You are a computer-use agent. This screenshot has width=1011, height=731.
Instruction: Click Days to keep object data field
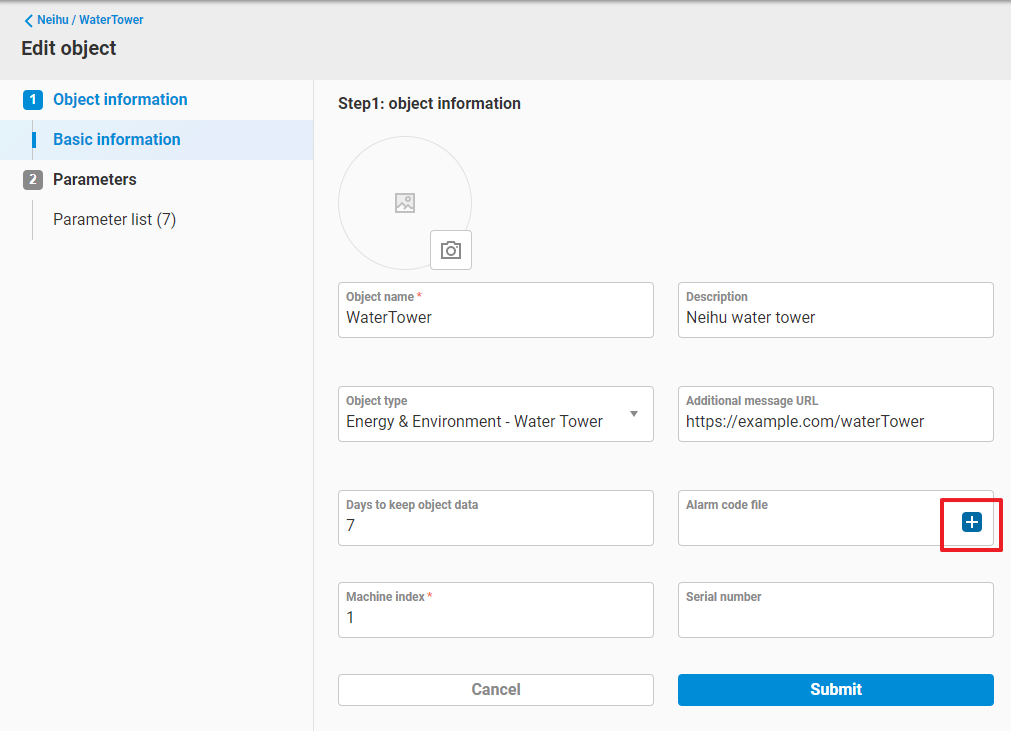coord(495,526)
